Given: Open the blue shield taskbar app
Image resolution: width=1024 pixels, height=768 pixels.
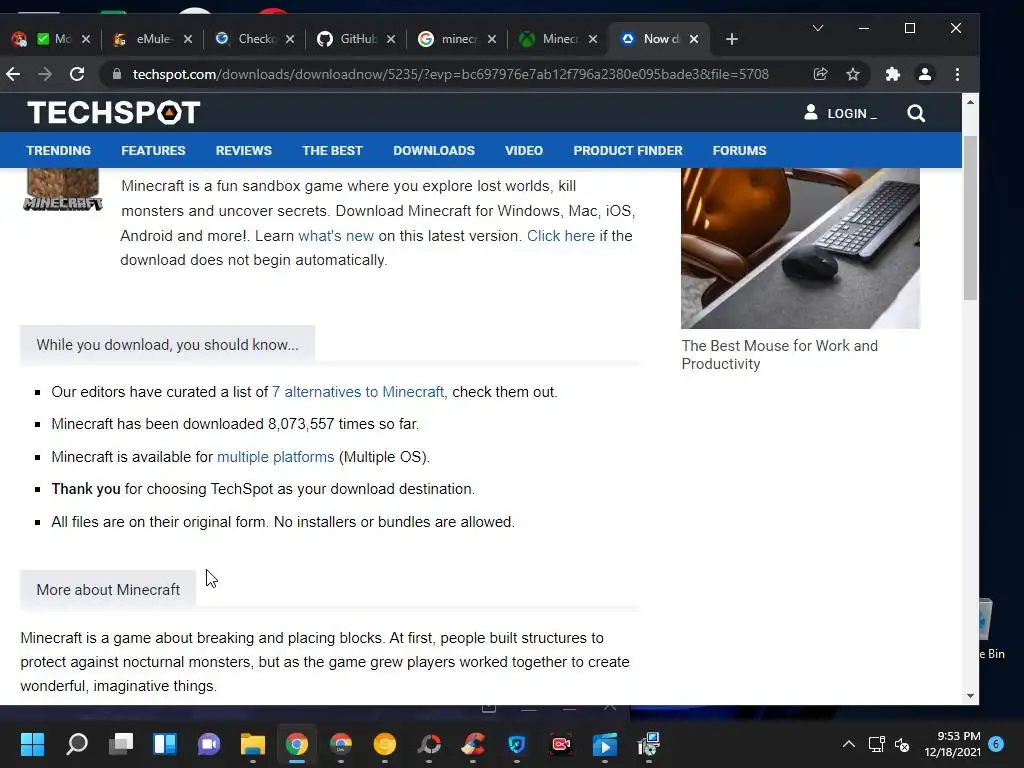Looking at the screenshot, I should tap(517, 744).
